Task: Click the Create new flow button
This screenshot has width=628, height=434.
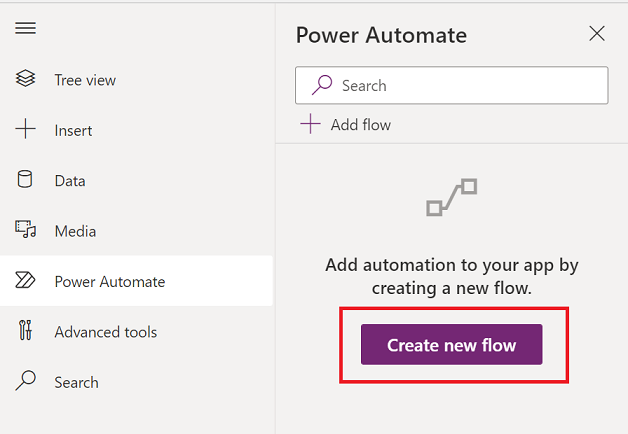Action: pyautogui.click(x=452, y=345)
